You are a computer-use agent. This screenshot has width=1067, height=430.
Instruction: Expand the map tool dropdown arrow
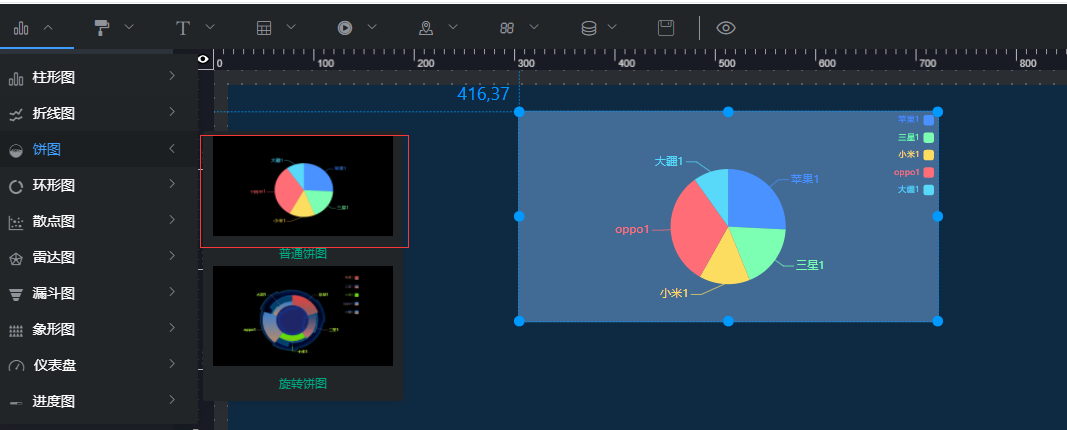(453, 27)
